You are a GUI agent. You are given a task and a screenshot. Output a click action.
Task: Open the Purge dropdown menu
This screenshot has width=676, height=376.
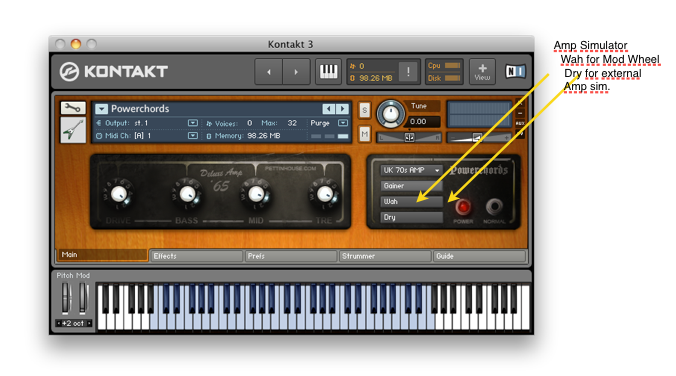tap(343, 123)
